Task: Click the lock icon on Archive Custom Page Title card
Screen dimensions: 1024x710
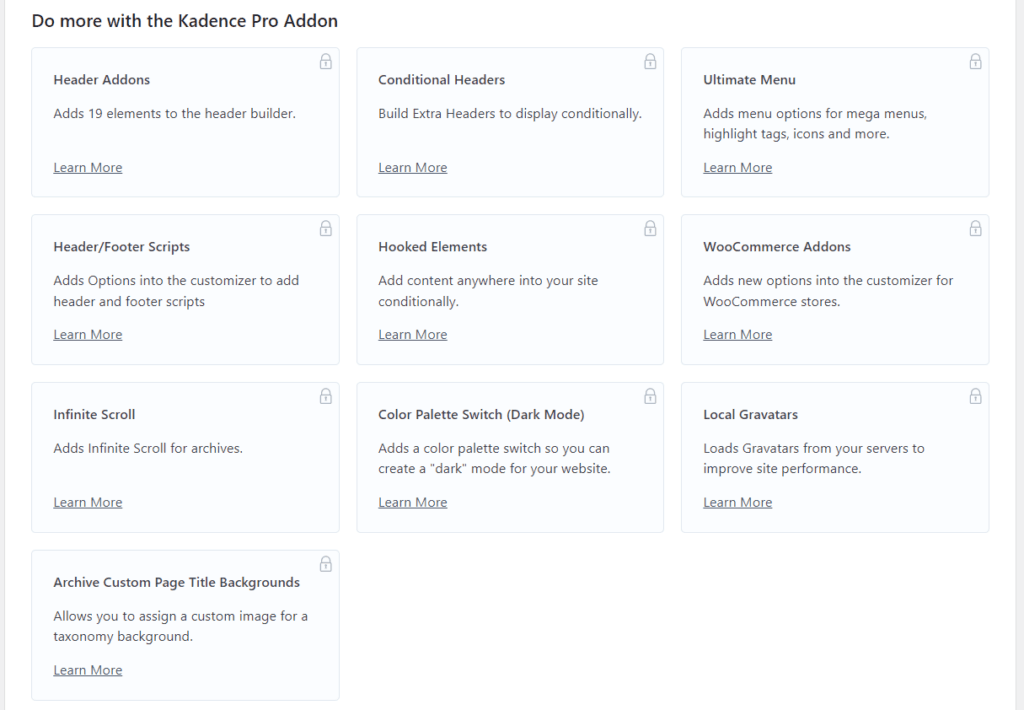Action: coord(325,563)
